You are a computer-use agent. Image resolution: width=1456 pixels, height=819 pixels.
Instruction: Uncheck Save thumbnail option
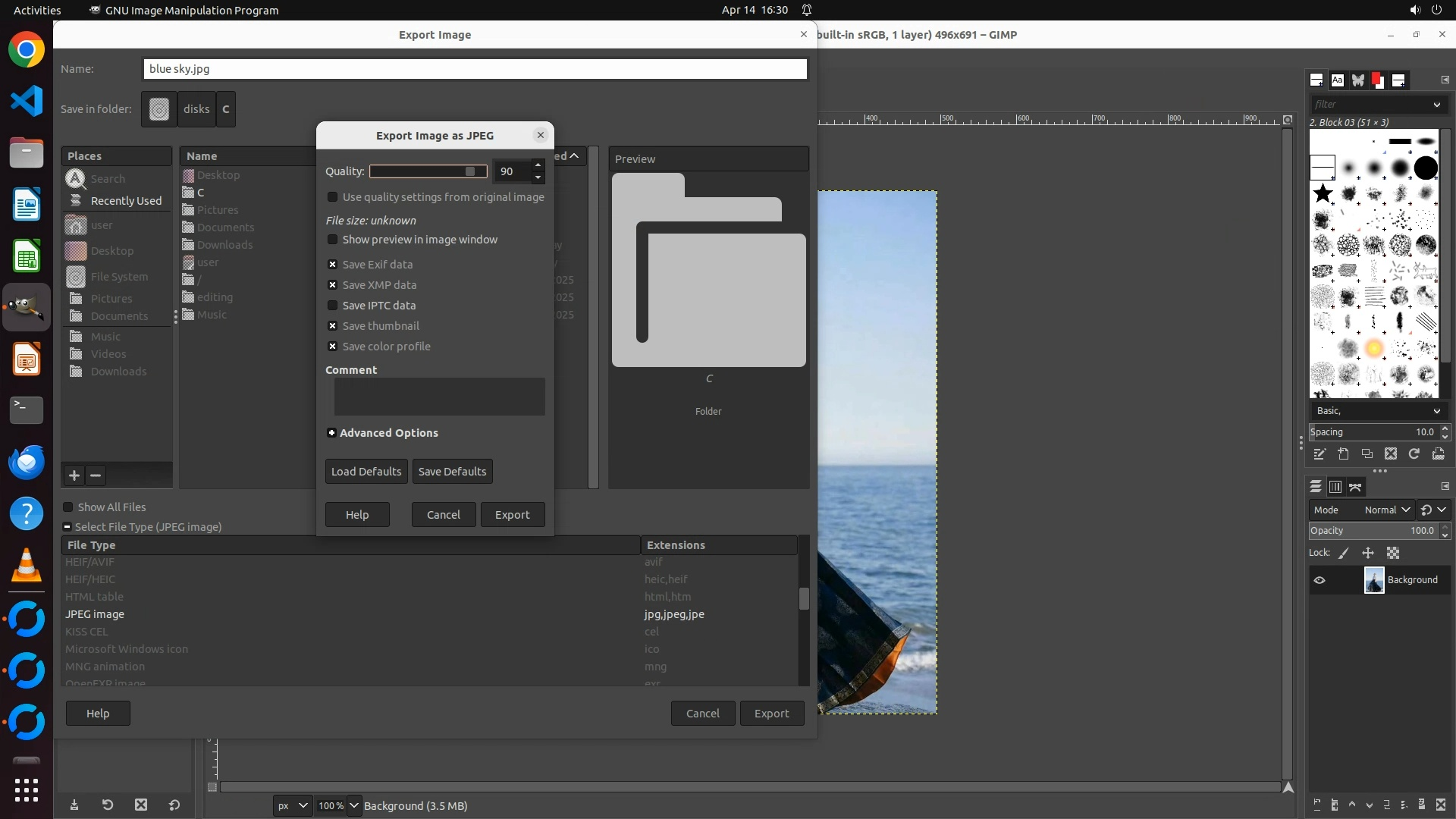click(332, 326)
